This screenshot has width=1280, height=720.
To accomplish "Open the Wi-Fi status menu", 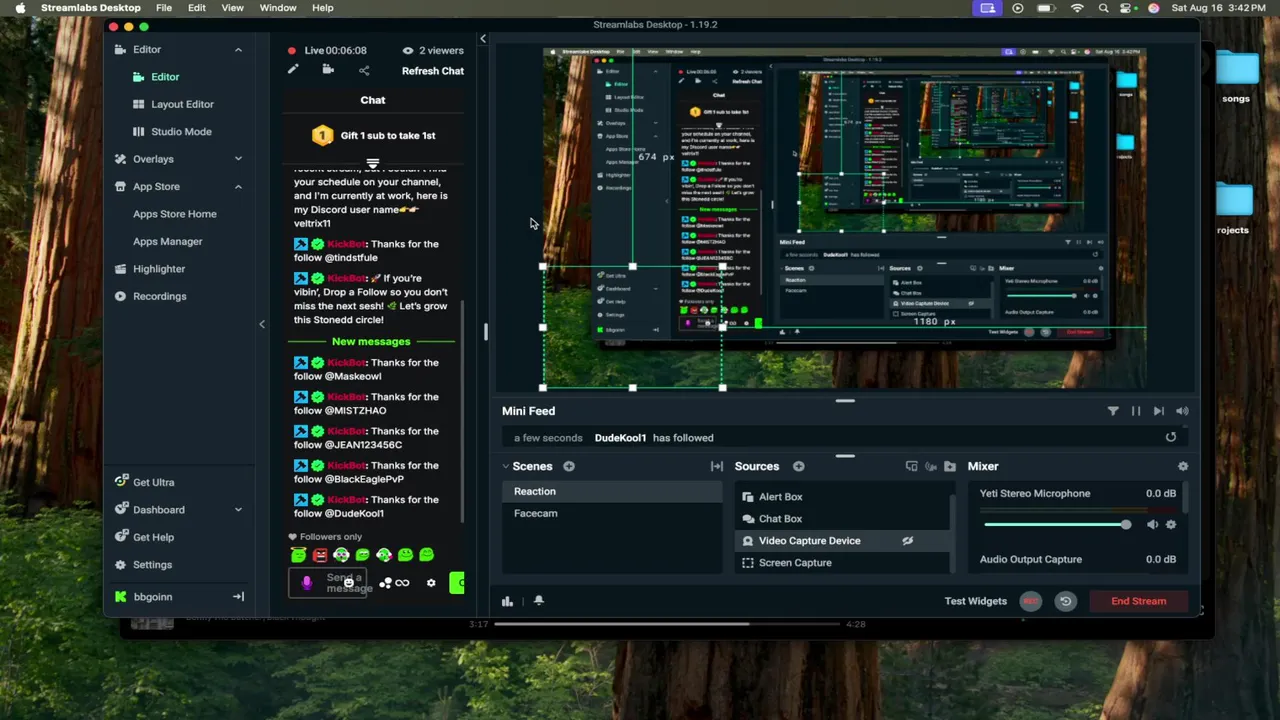I will 1077,8.
